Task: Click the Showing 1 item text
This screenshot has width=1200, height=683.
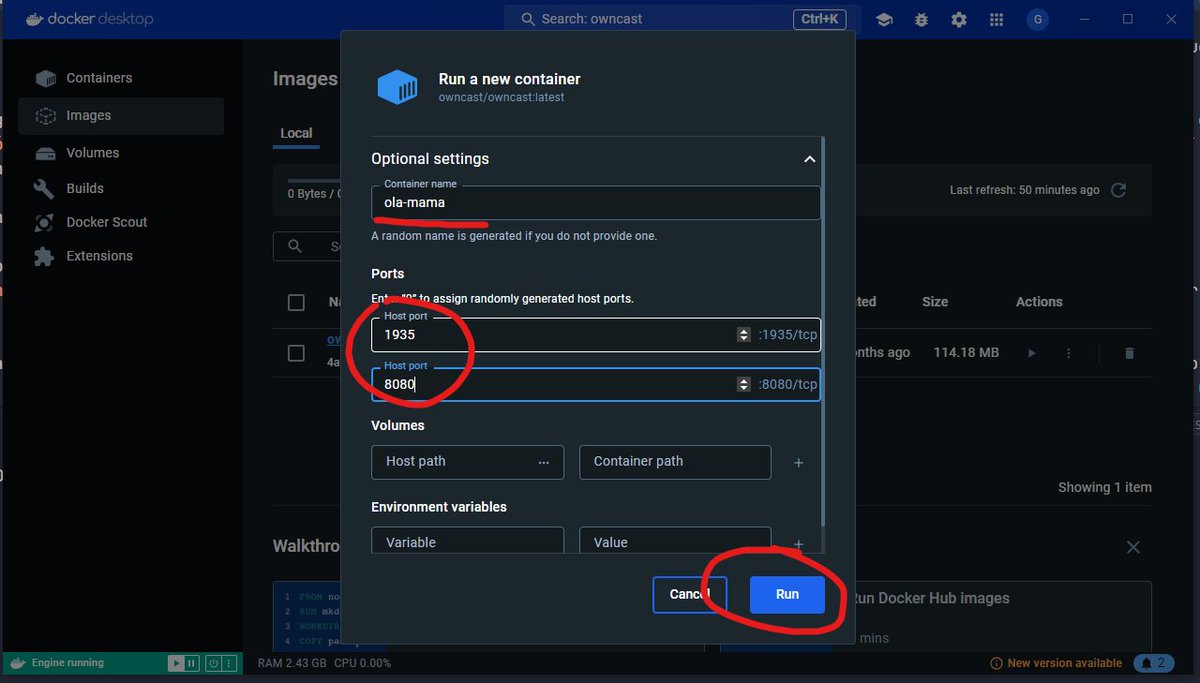Action: 1105,488
